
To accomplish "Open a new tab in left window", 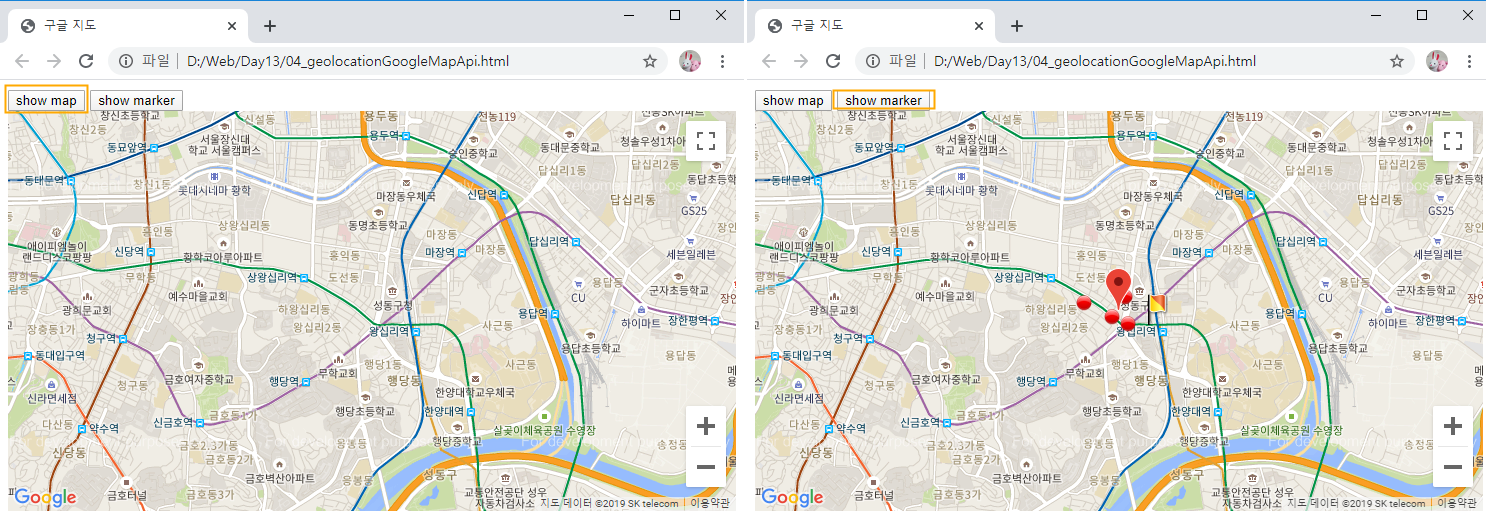I will 269,26.
